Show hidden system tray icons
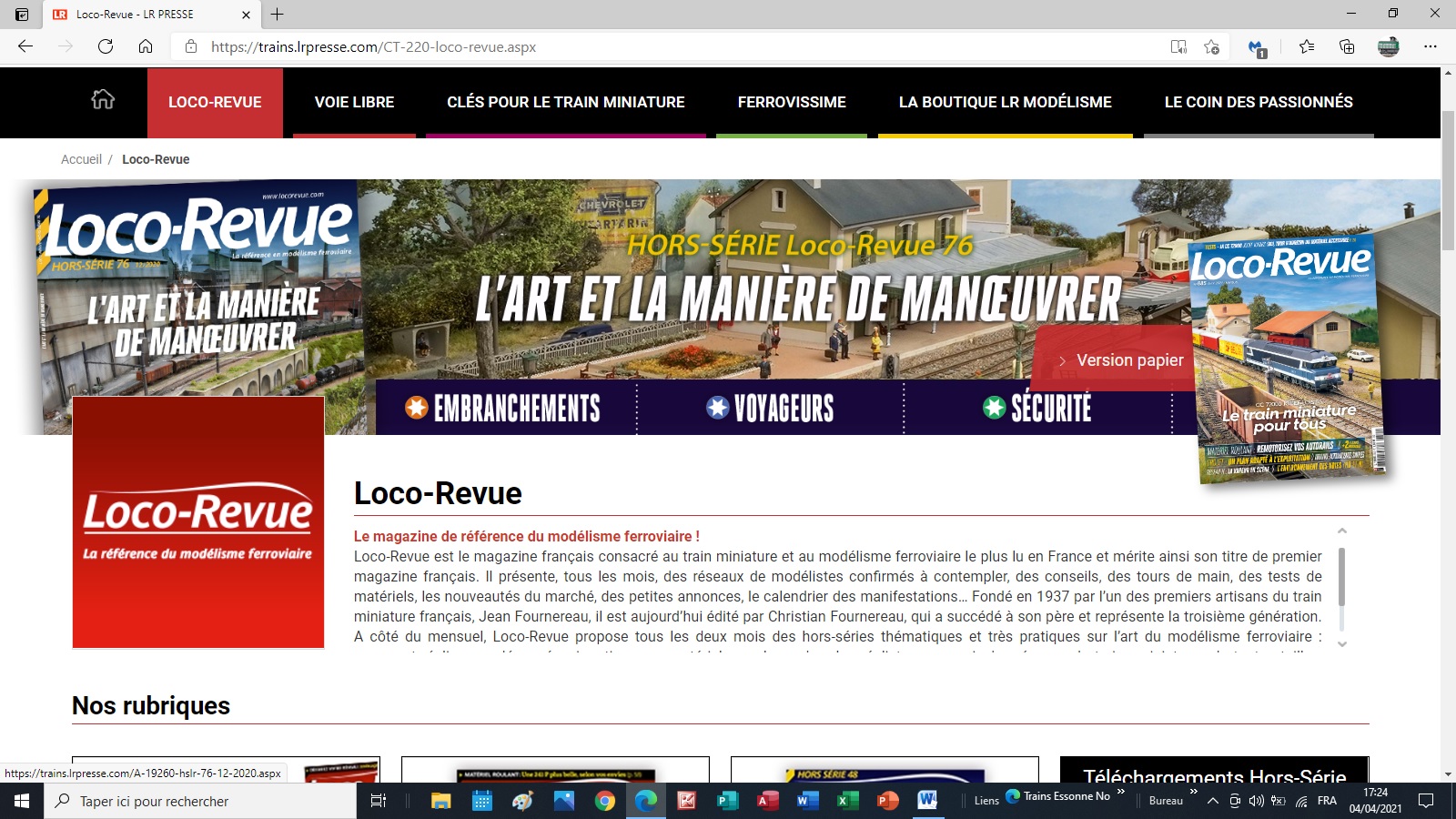Image resolution: width=1456 pixels, height=819 pixels. 1212,801
